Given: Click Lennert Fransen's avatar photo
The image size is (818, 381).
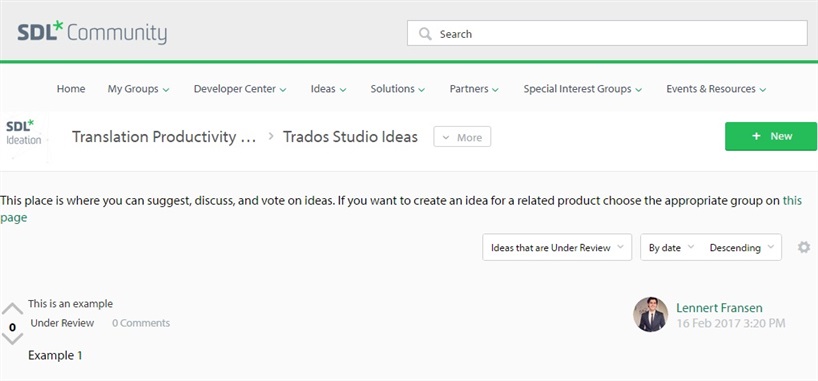Looking at the screenshot, I should (x=651, y=315).
